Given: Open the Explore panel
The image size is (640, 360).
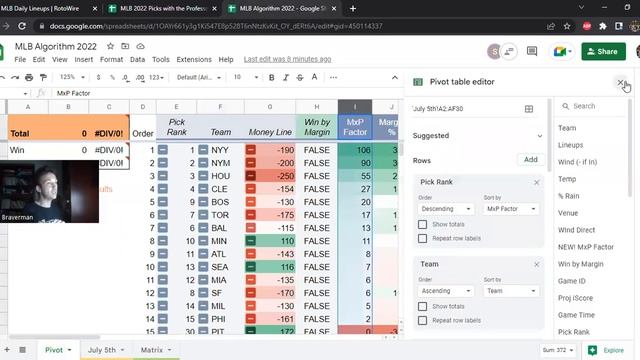Looking at the screenshot, I should (x=606, y=350).
